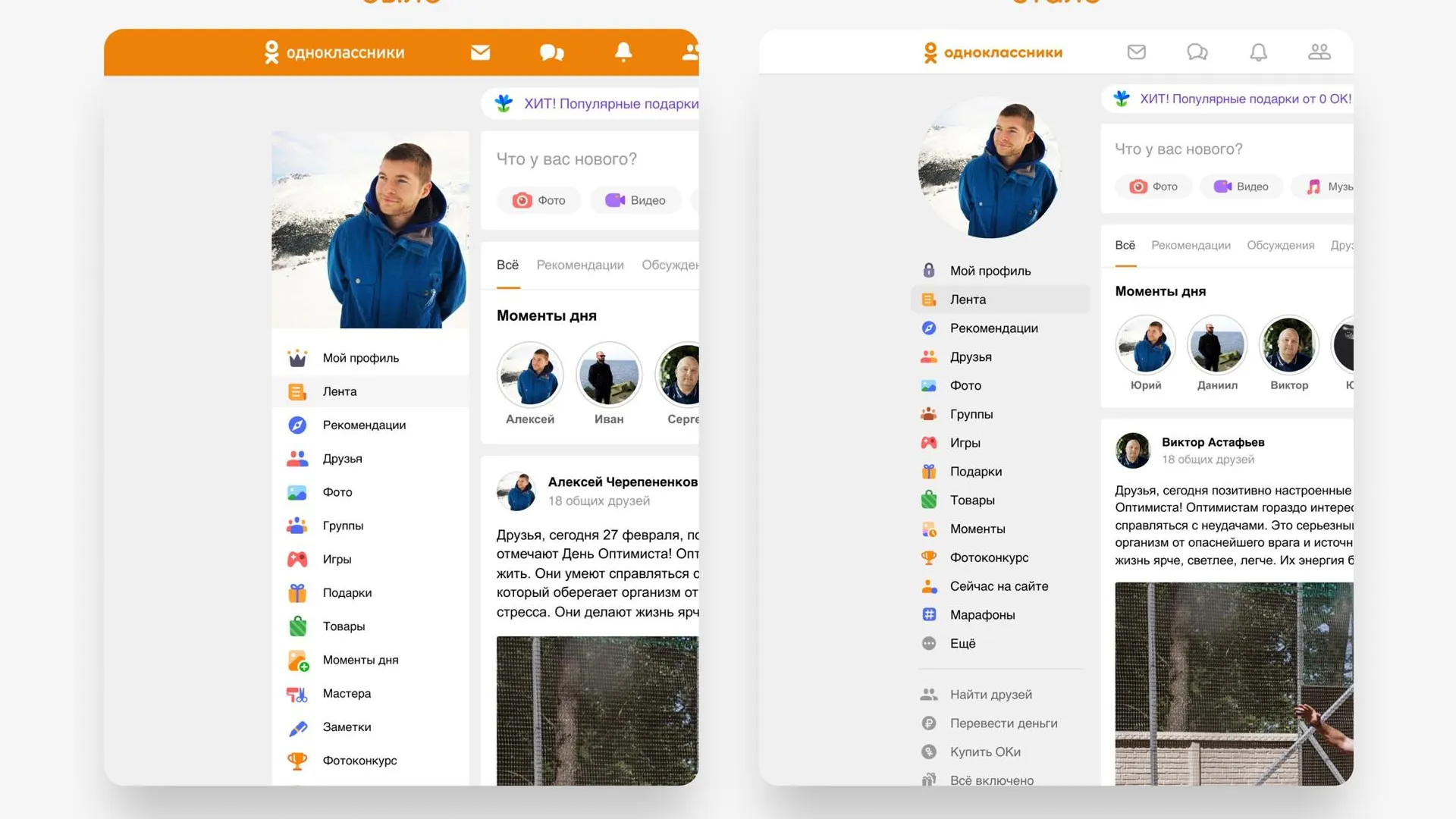Click the Видео button in the old design post box
Viewport: 1456px width, 819px height.
[635, 200]
